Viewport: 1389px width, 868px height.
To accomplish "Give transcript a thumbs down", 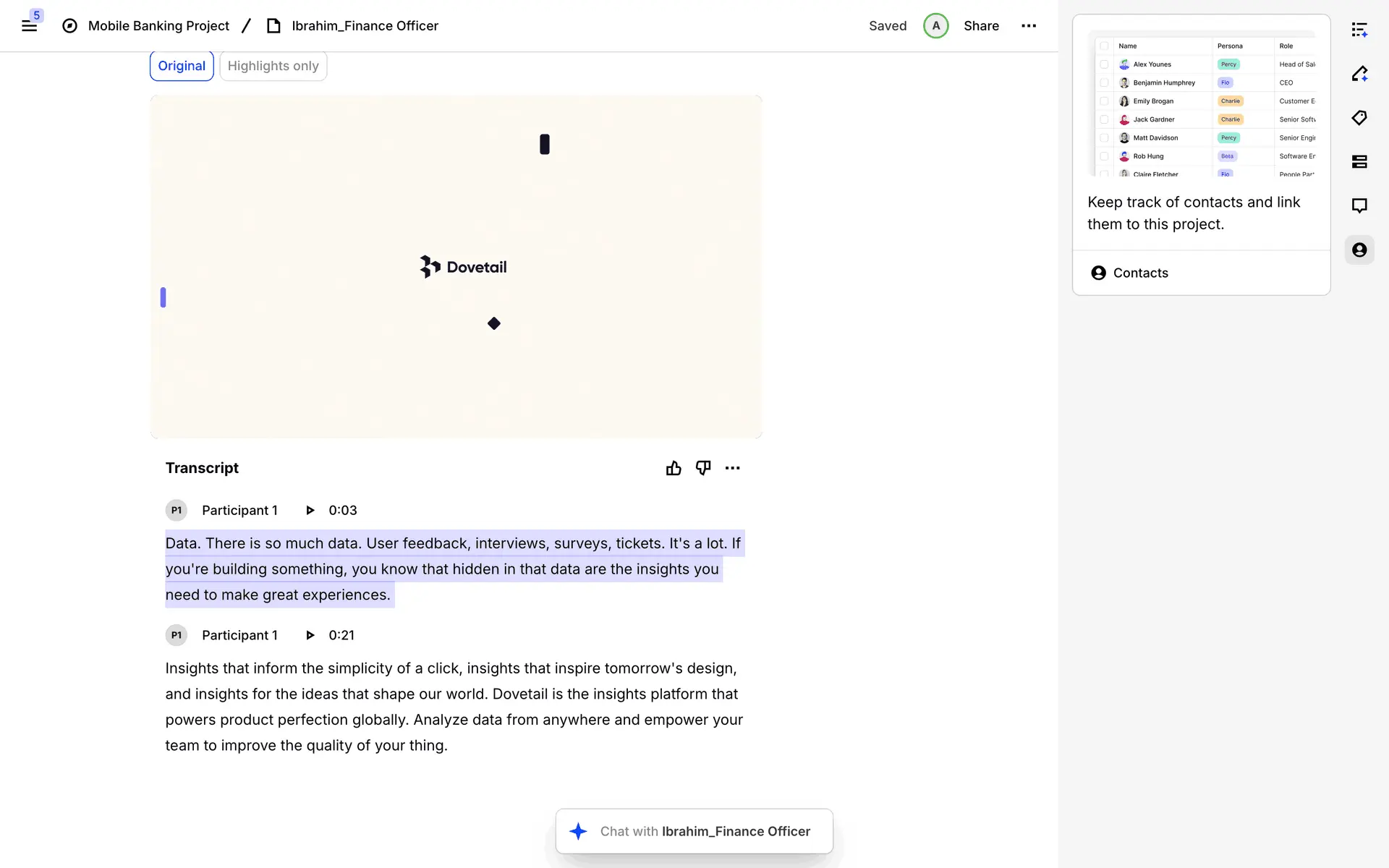I will [702, 468].
